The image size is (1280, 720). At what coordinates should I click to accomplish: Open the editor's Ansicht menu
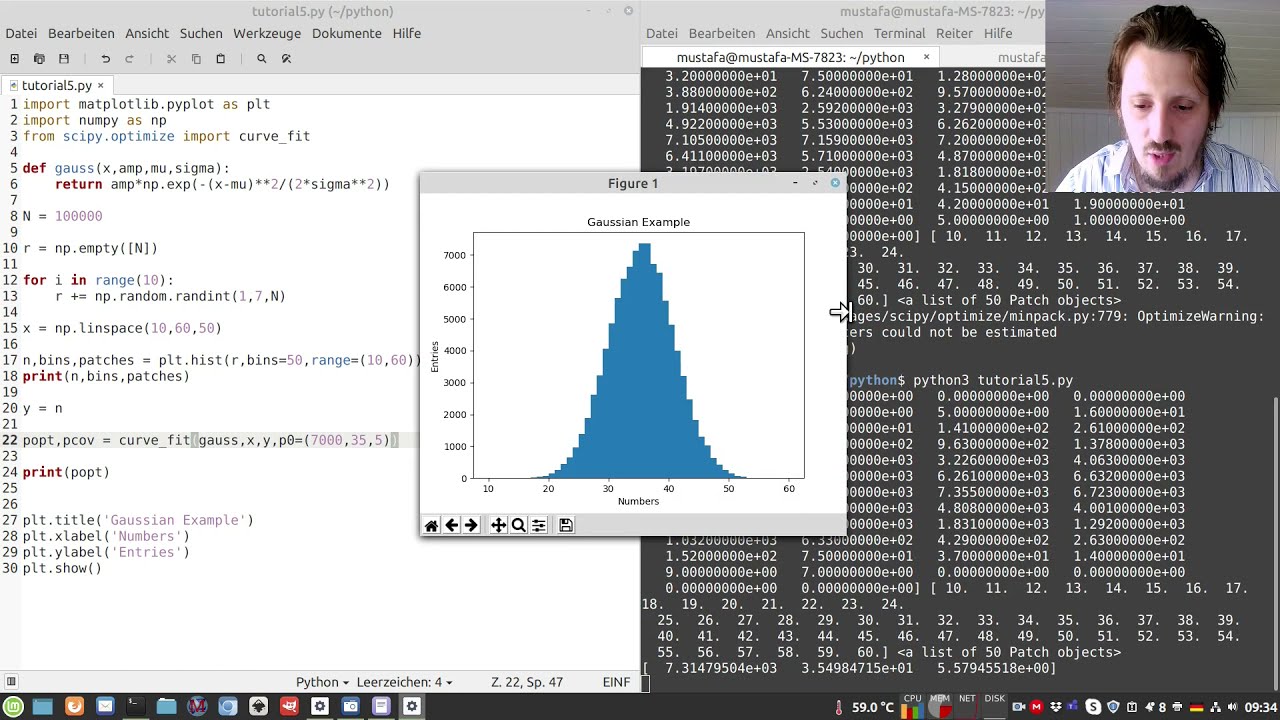coord(147,33)
